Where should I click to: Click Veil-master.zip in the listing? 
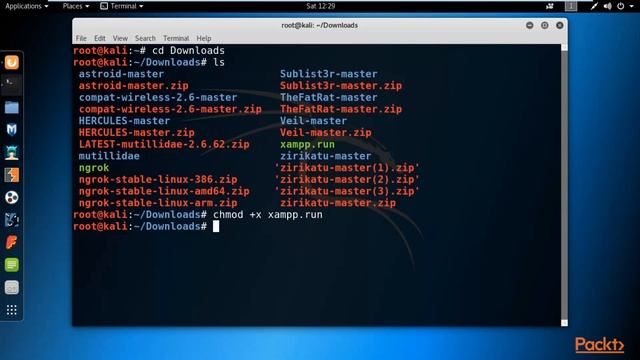point(326,132)
